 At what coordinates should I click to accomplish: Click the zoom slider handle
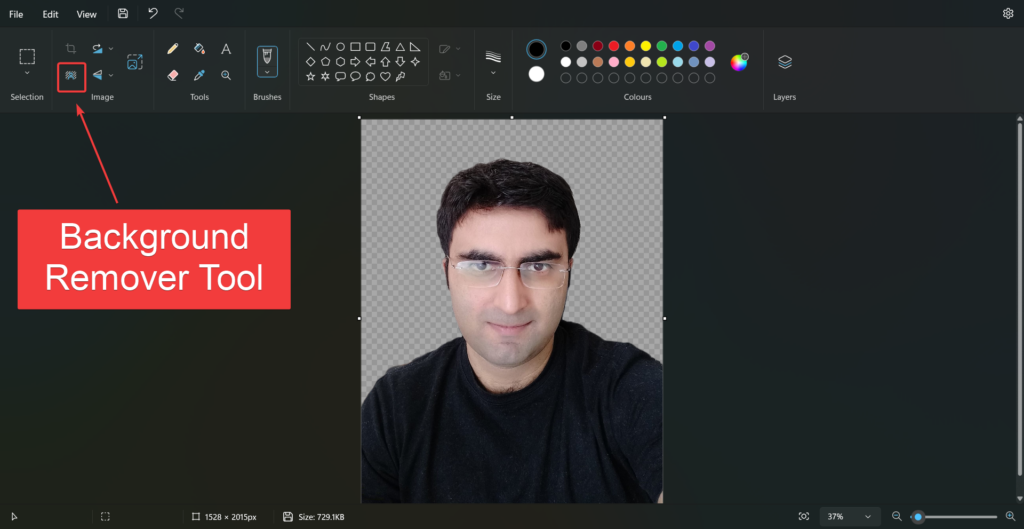(918, 516)
